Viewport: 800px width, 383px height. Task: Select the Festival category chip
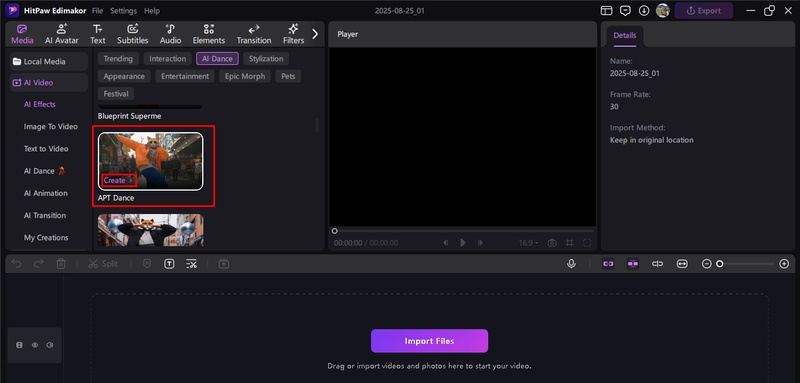[116, 93]
